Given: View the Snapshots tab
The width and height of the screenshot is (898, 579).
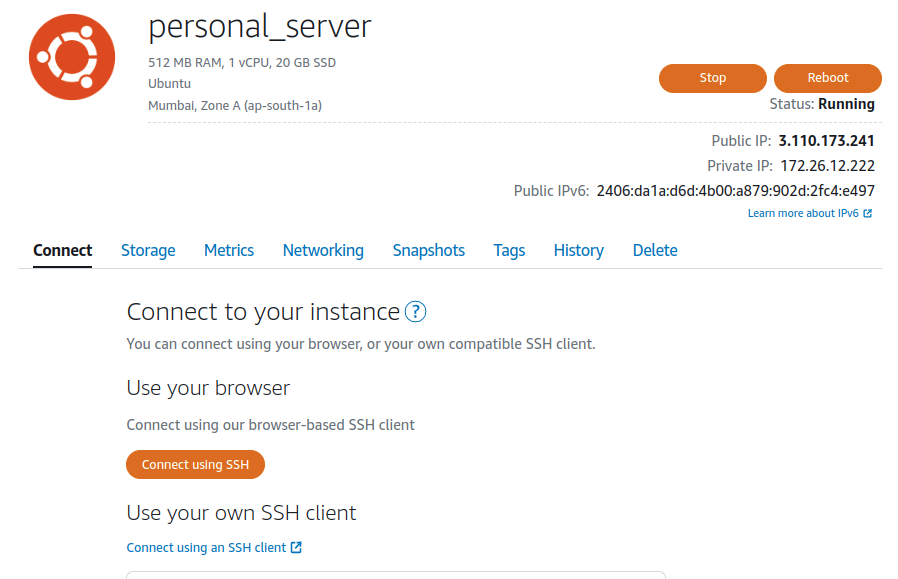Looking at the screenshot, I should 428,250.
